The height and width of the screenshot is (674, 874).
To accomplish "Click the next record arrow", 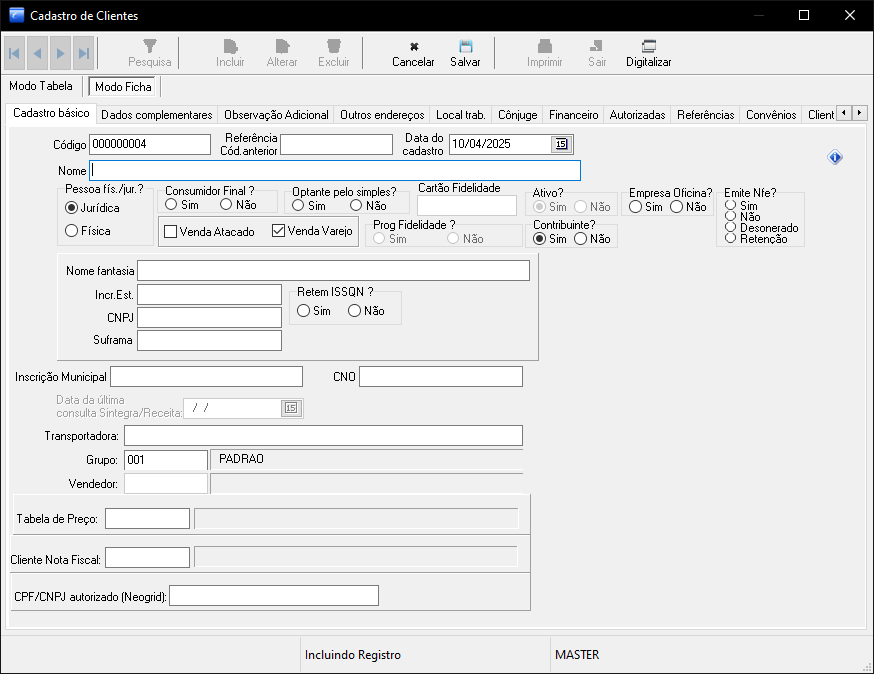I will (x=60, y=53).
